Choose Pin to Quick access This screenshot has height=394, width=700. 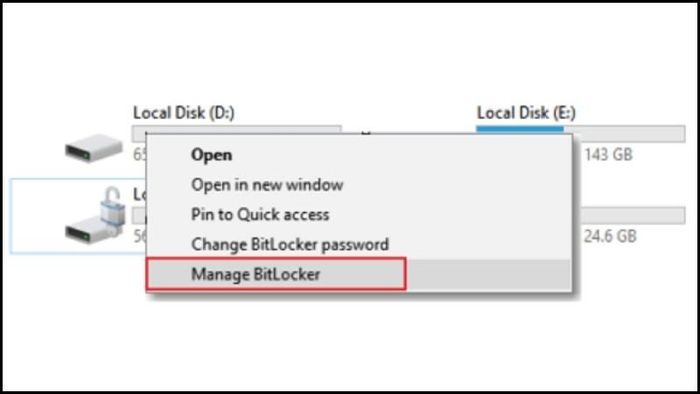260,215
